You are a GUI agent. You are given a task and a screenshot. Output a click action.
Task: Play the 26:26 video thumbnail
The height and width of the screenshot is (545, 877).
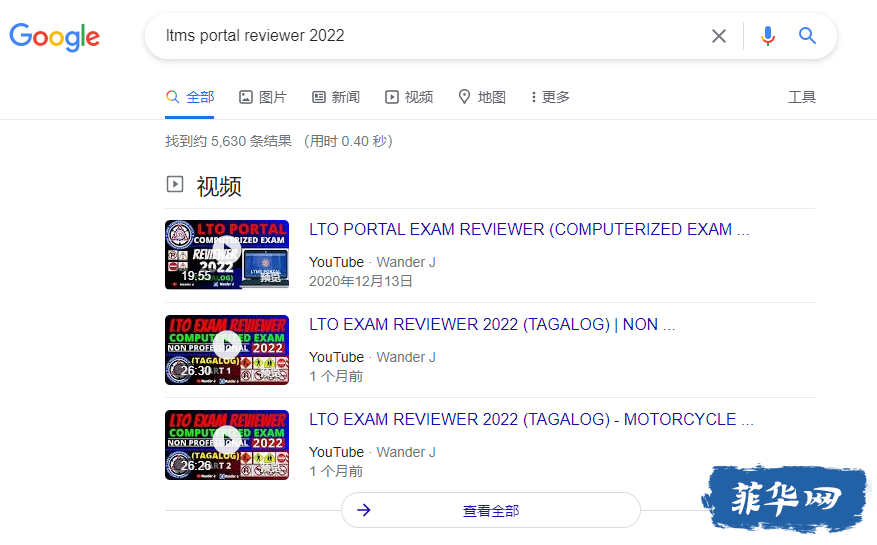[227, 445]
